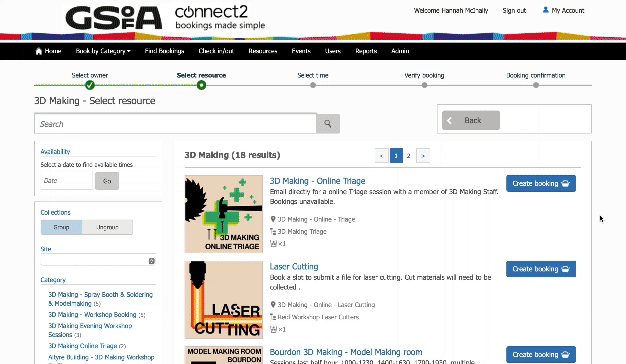
Task: Open Users menu item
Action: (x=333, y=51)
